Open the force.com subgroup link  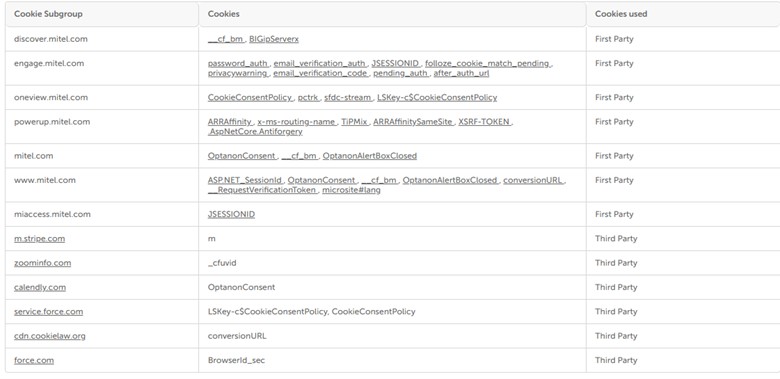(34, 361)
